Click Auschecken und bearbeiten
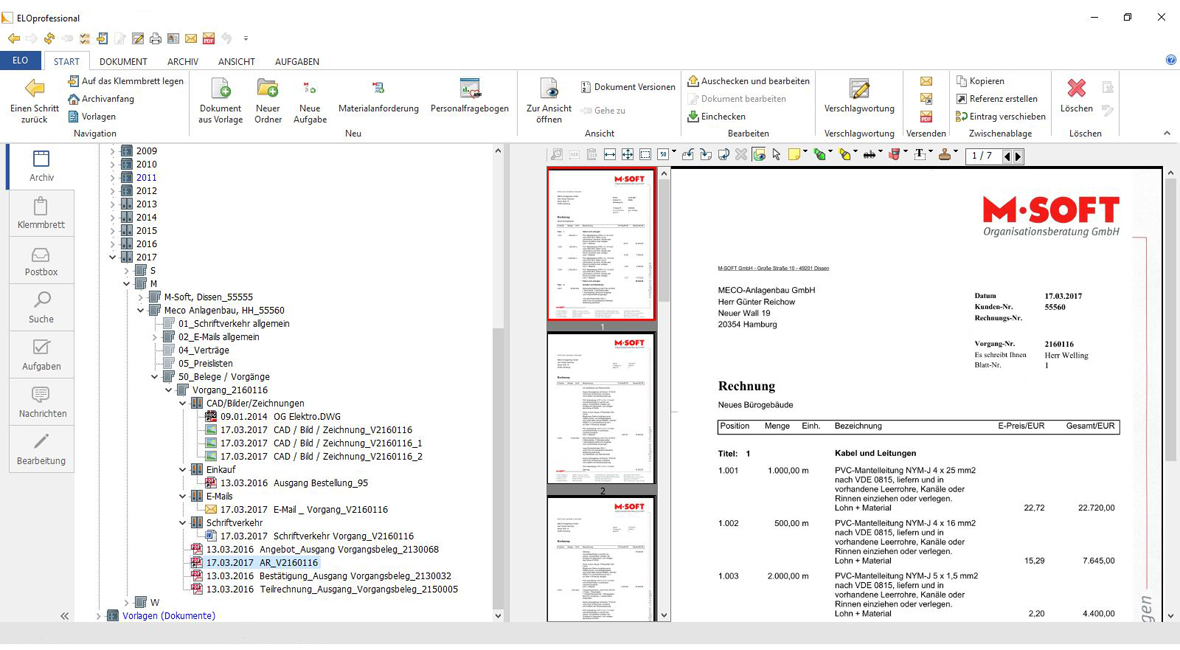1180x650 pixels. (x=748, y=81)
